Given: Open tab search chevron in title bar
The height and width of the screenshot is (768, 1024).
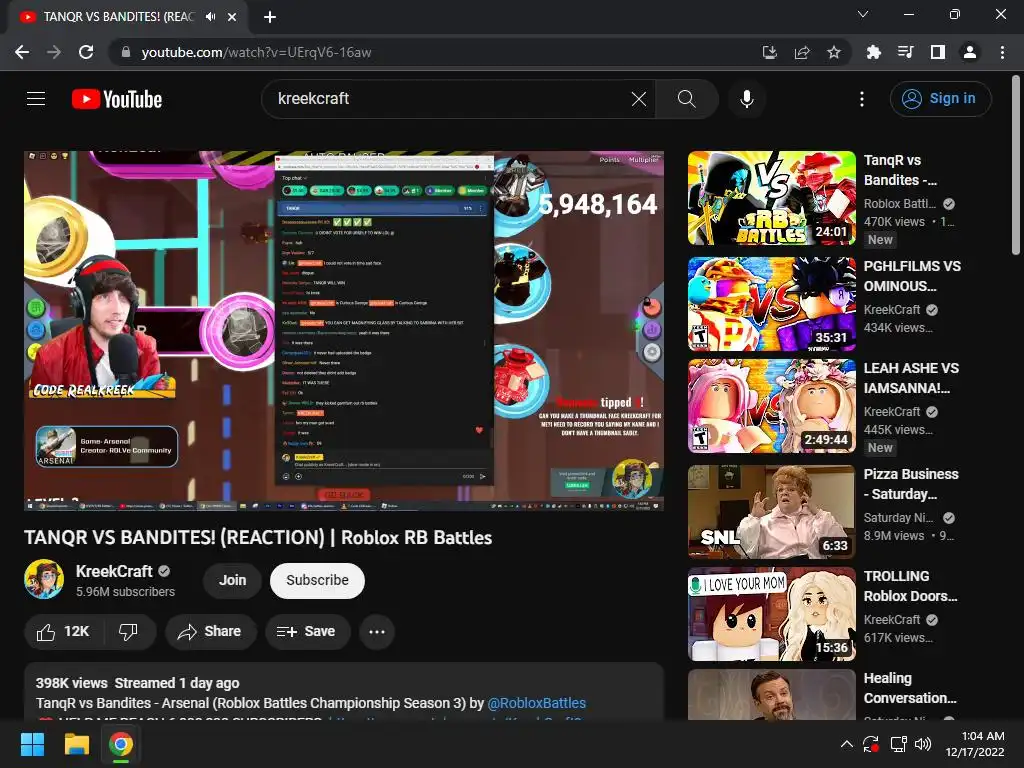Looking at the screenshot, I should (x=863, y=14).
